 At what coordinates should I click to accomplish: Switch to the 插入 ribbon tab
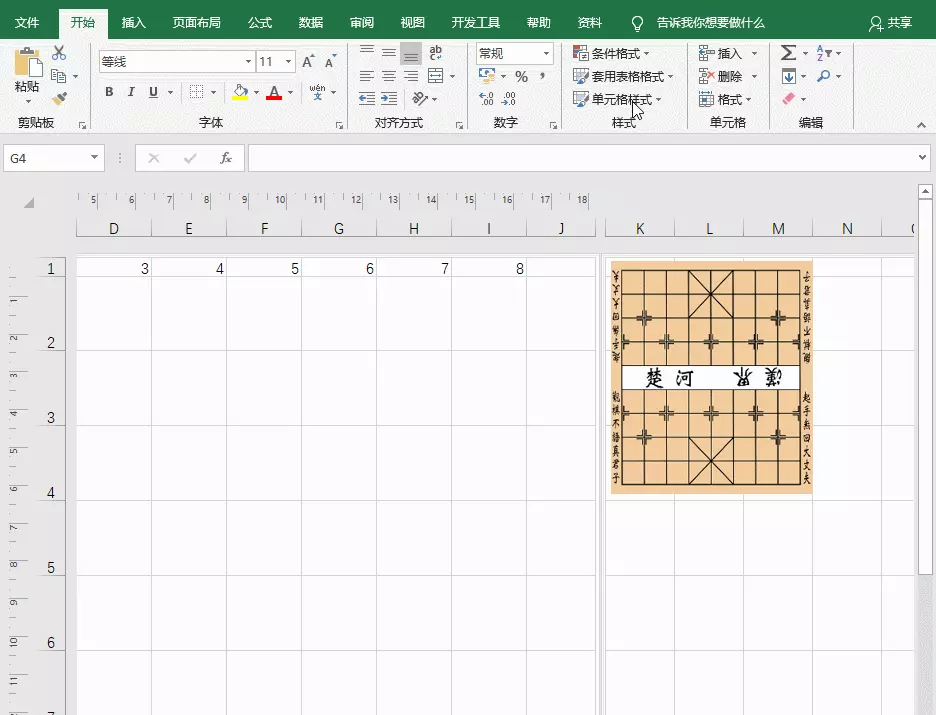pyautogui.click(x=136, y=22)
